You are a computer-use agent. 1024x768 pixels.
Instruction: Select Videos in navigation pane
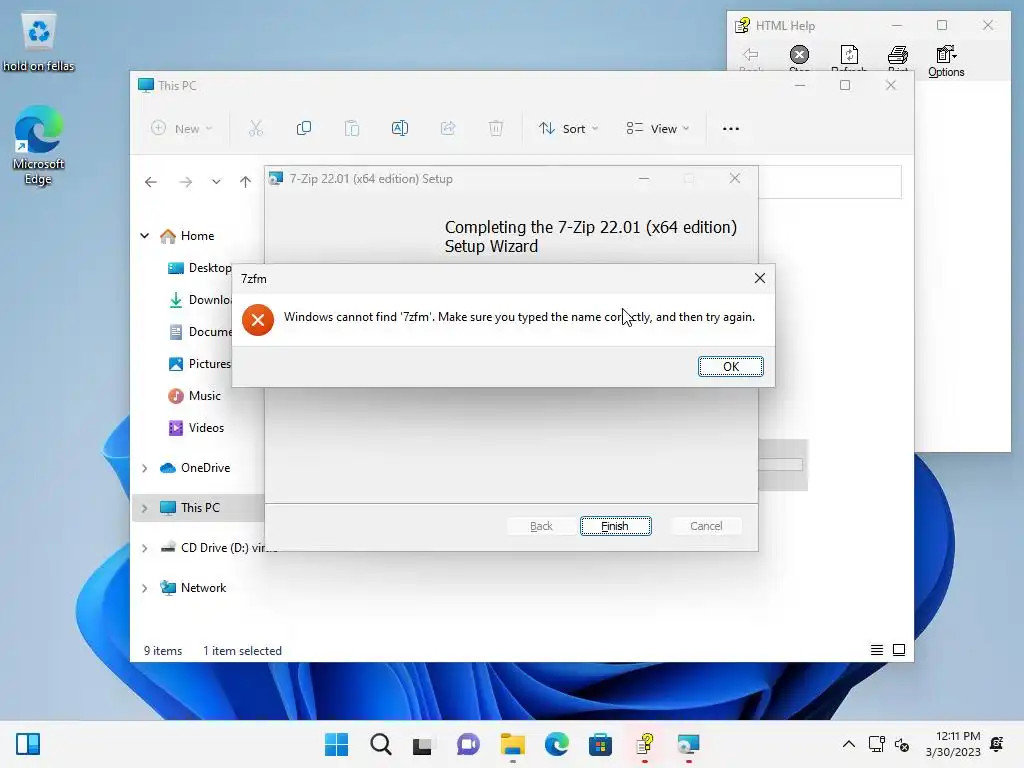click(x=197, y=428)
